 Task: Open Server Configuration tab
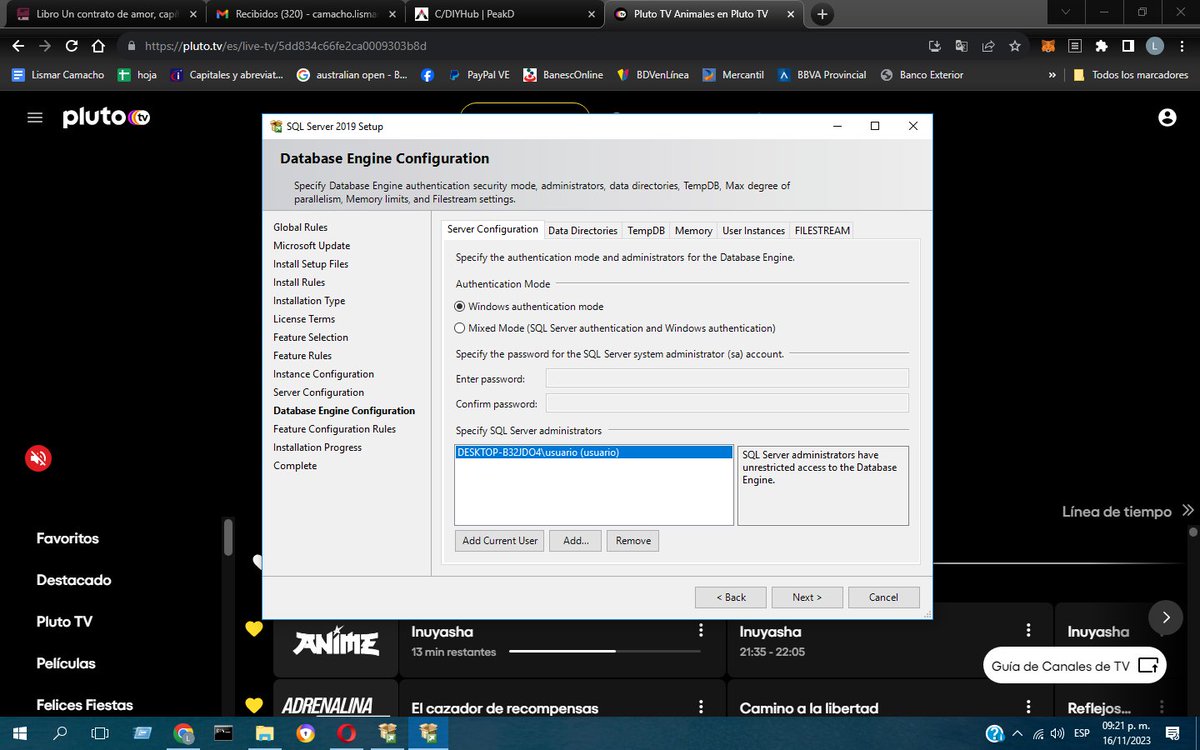coord(492,230)
